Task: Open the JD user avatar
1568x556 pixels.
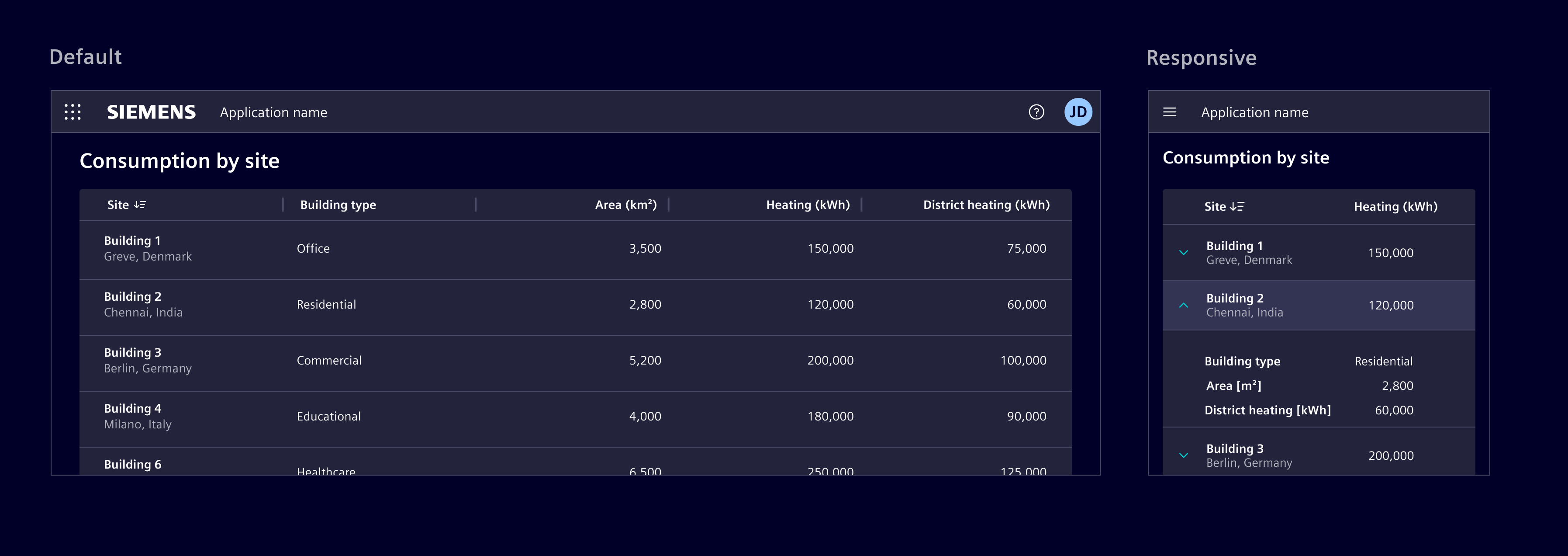Action: [x=1078, y=112]
